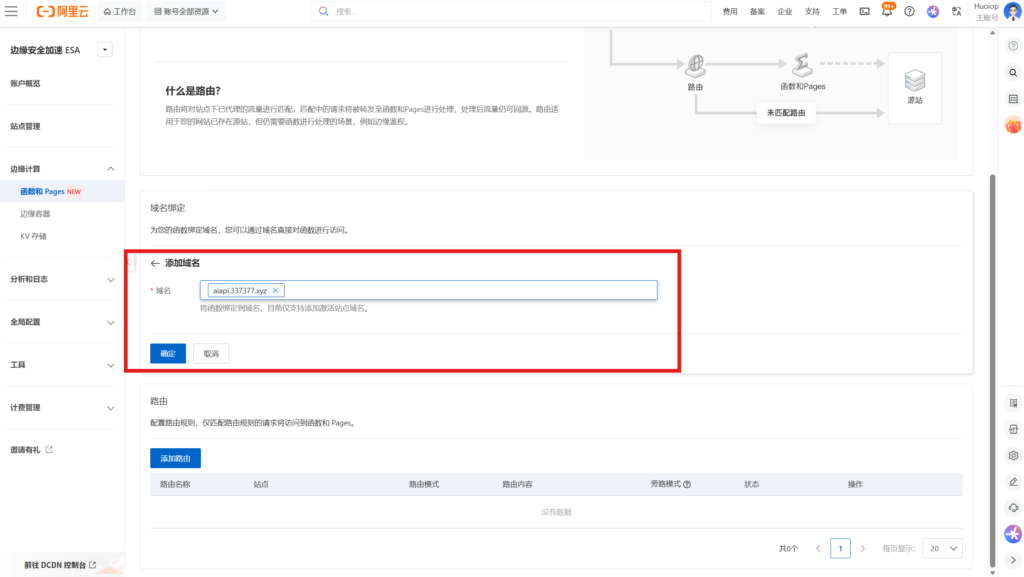This screenshot has width=1024, height=577.
Task: Click the help question mark in top bar
Action: (909, 12)
